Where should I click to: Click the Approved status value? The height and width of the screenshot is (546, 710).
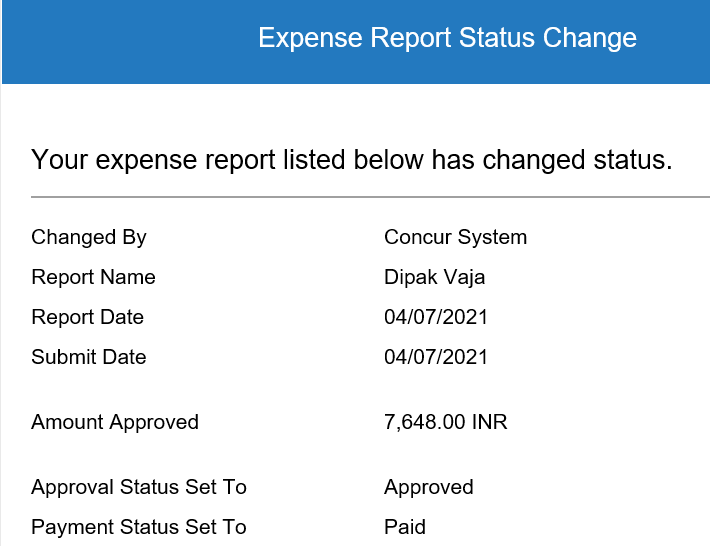pos(429,488)
